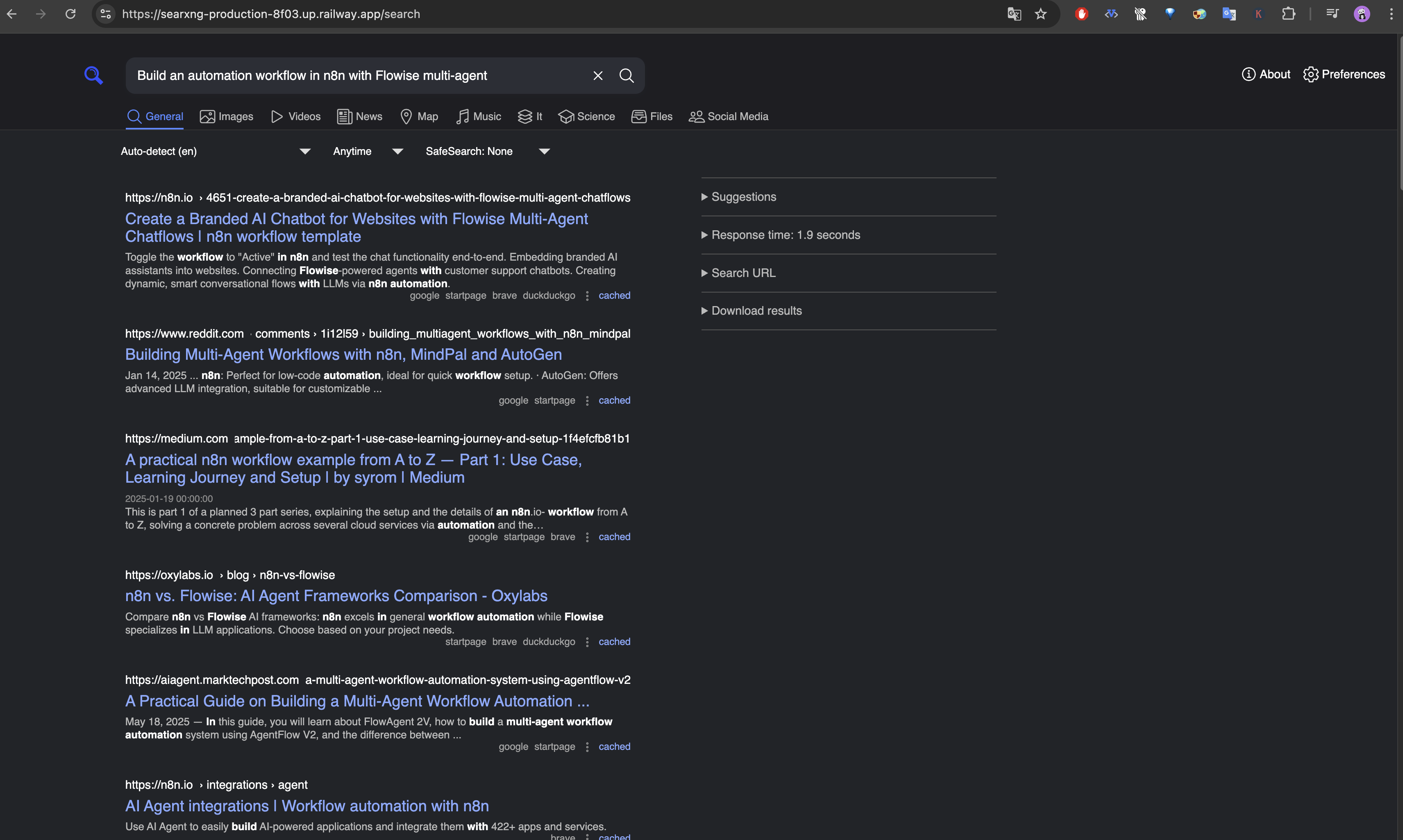This screenshot has width=1403, height=840.
Task: Open three-dot menu for marktechpost result
Action: (587, 747)
